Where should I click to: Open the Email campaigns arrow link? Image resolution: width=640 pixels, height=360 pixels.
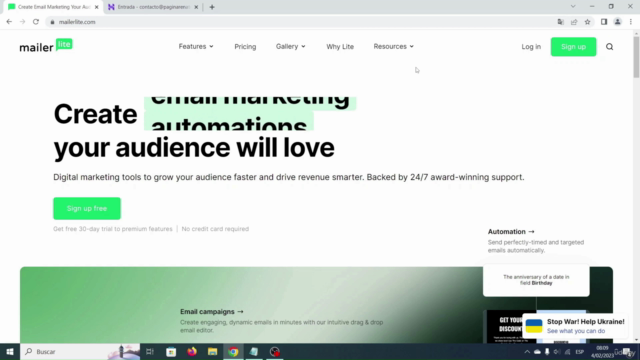click(x=212, y=311)
